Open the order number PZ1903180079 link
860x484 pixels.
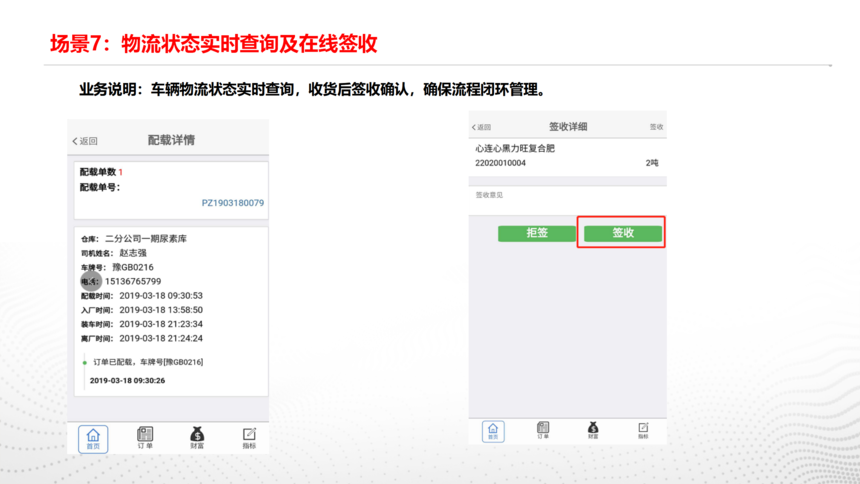(x=233, y=203)
